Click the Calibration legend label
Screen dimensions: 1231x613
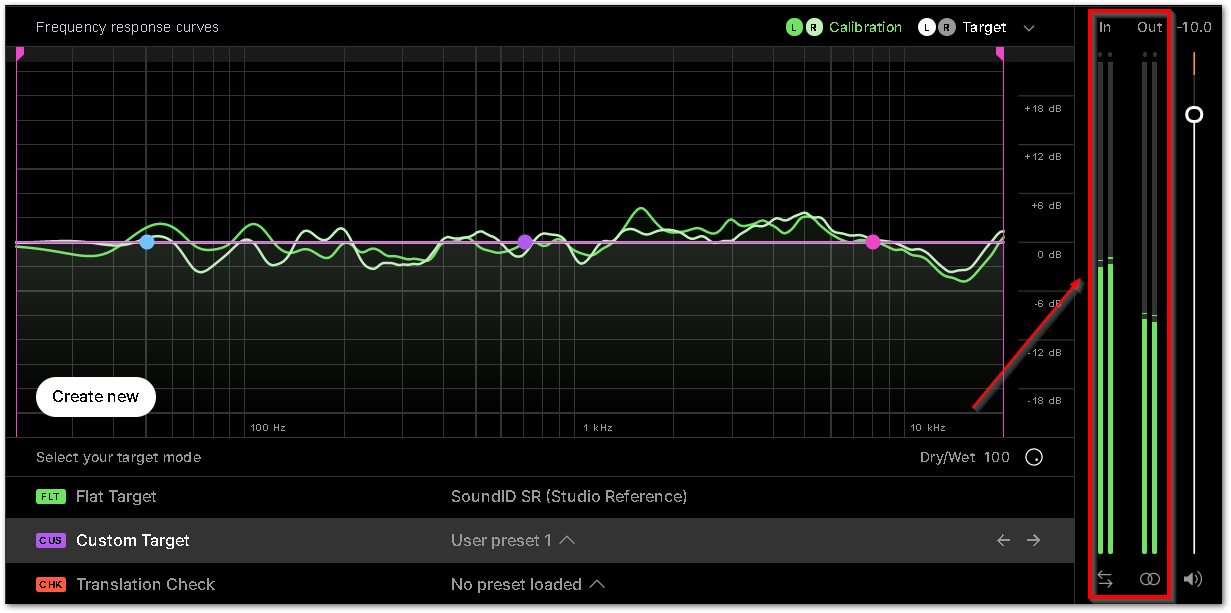pos(866,28)
